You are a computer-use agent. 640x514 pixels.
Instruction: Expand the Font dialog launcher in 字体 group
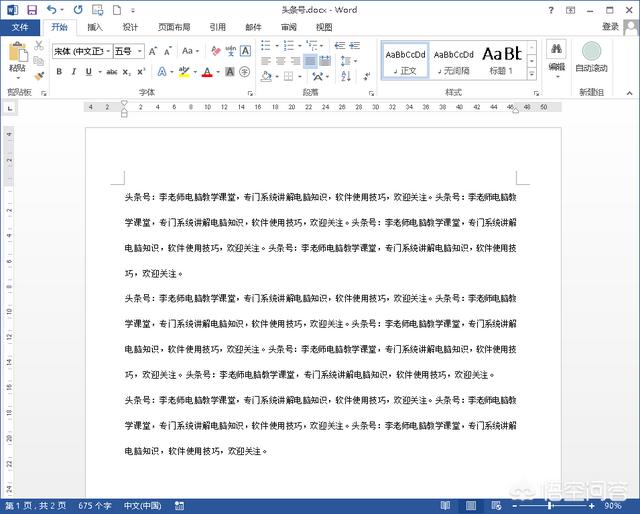tap(247, 91)
